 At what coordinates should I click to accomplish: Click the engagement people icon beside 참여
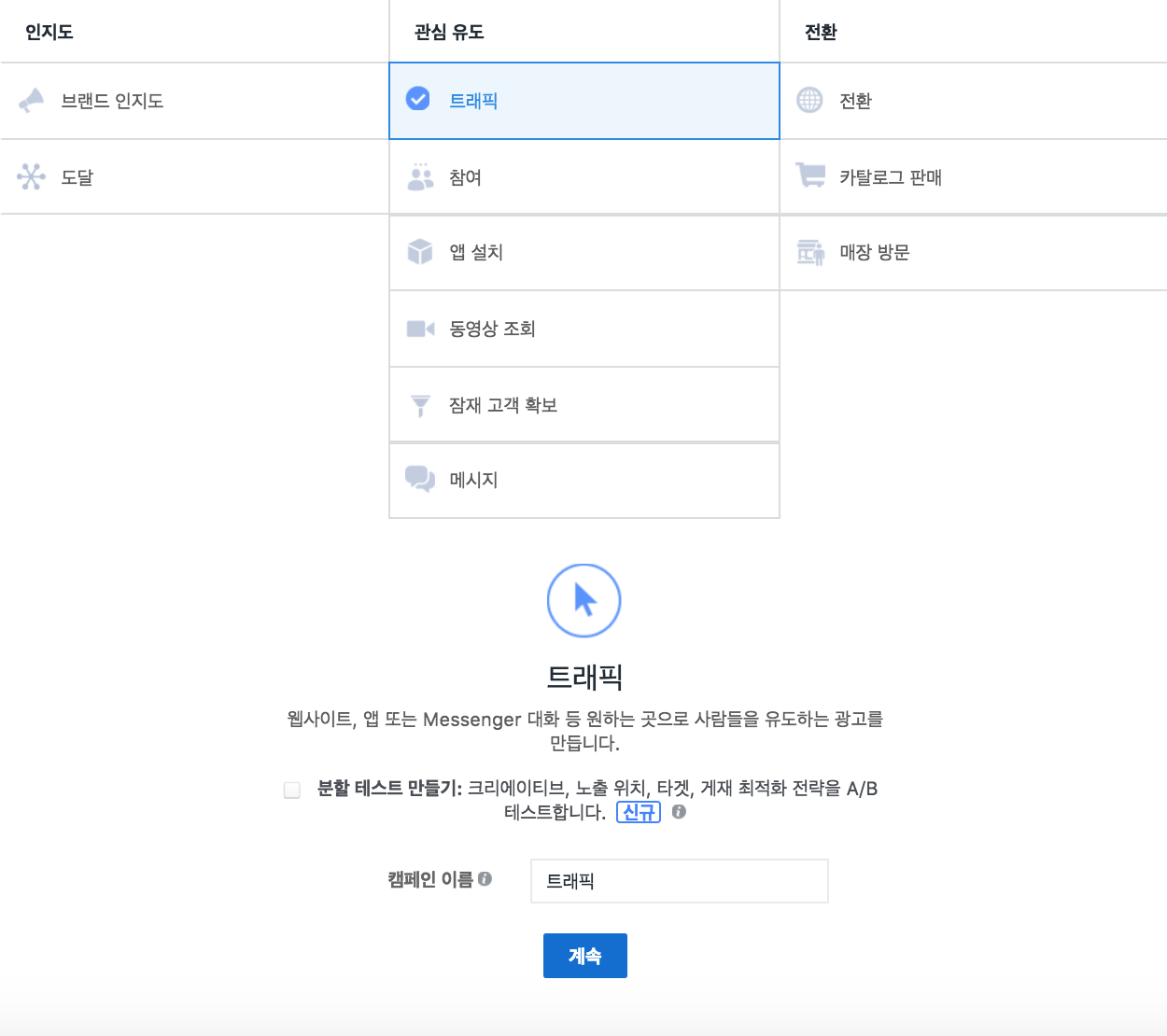(418, 177)
